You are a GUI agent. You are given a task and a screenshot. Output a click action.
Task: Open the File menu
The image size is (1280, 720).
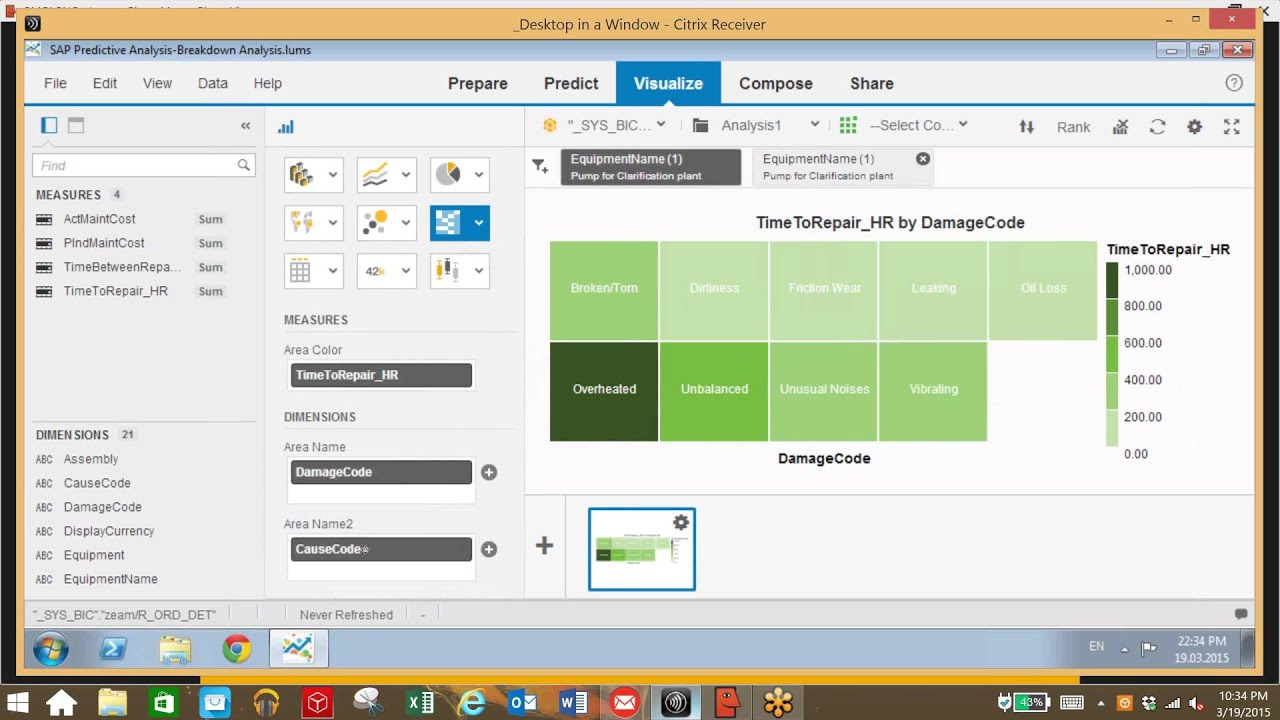click(x=55, y=84)
